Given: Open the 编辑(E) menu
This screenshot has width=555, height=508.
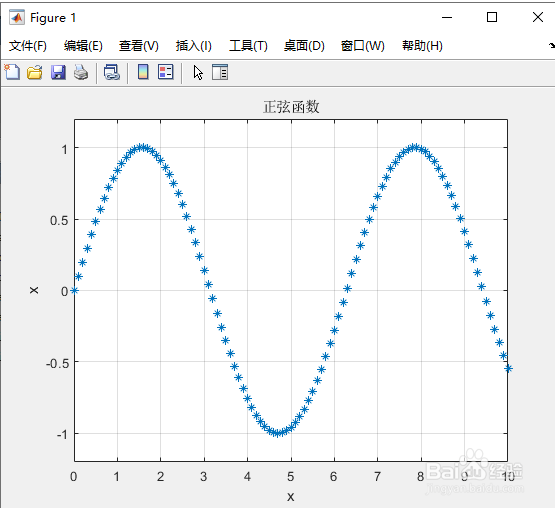Looking at the screenshot, I should 83,46.
